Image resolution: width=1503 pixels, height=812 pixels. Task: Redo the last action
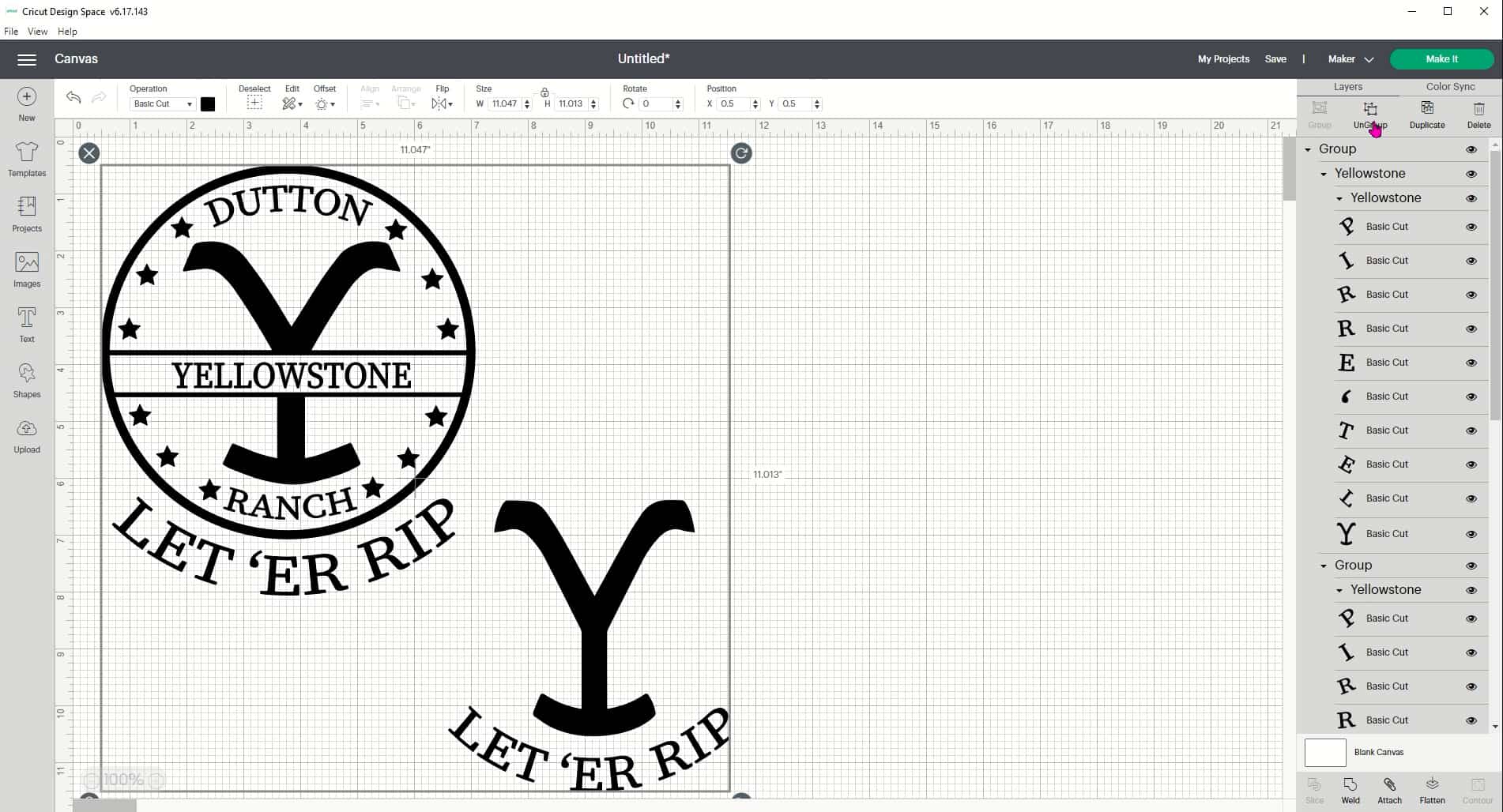(99, 97)
